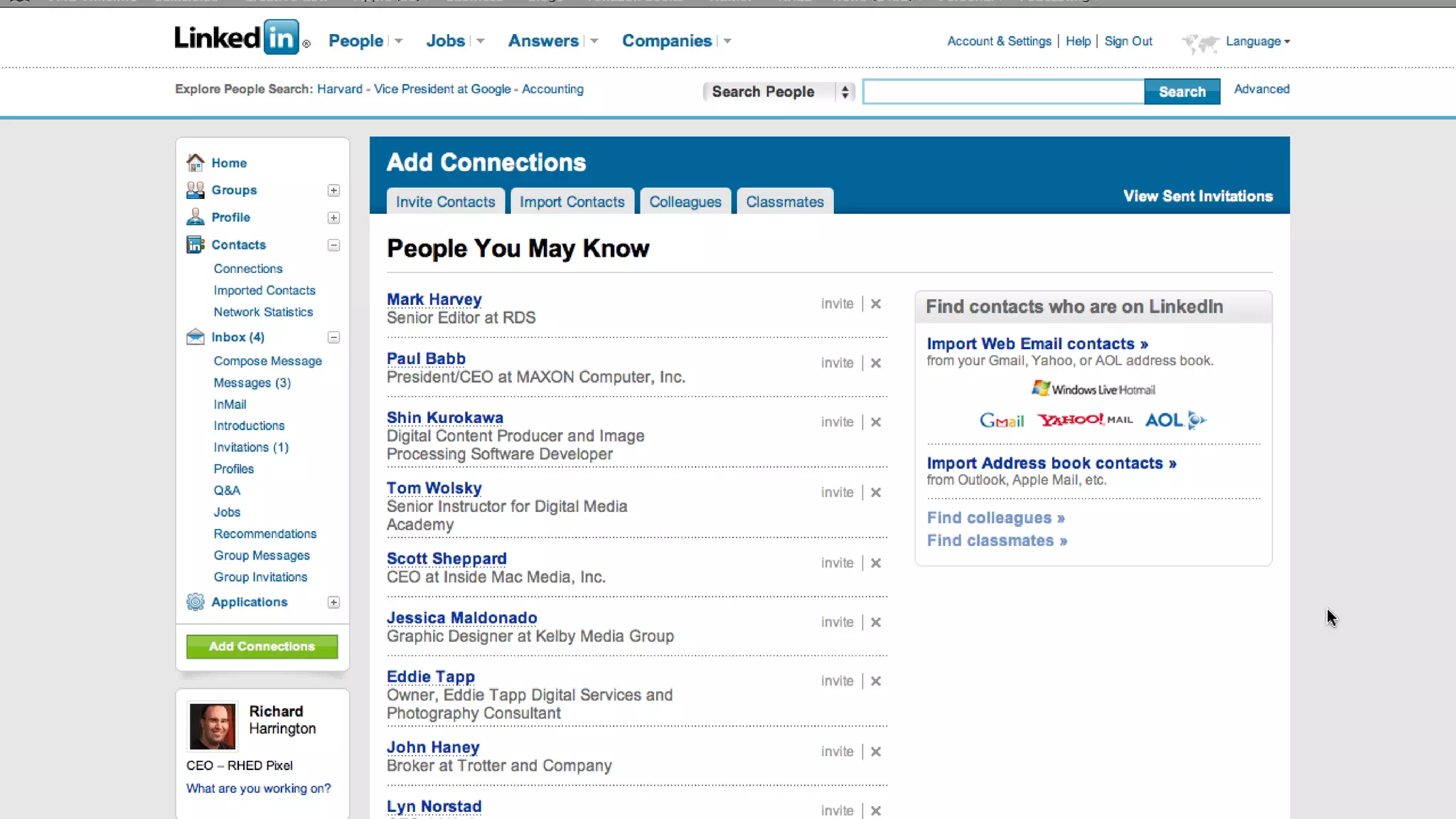Click the people search text field
This screenshot has height=819, width=1456.
click(1002, 92)
